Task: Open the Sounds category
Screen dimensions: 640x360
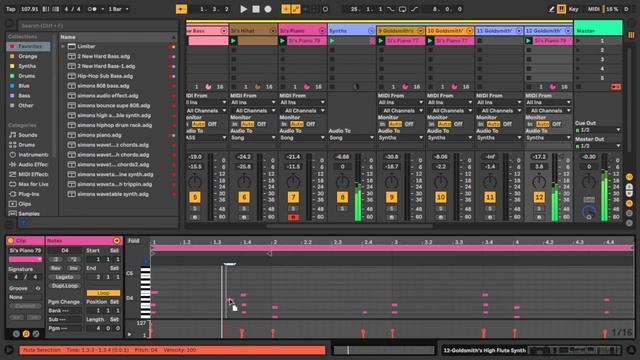Action: (x=27, y=135)
